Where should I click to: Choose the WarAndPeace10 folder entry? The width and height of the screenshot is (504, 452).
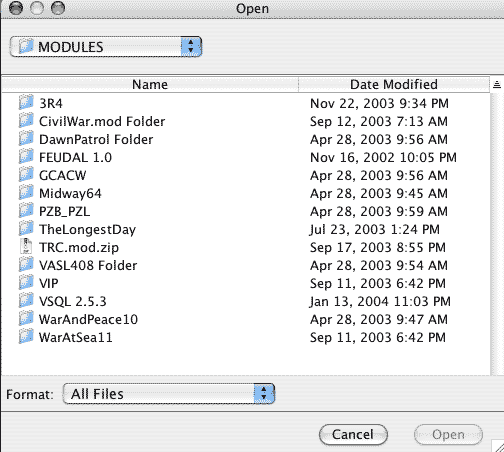click(246, 319)
